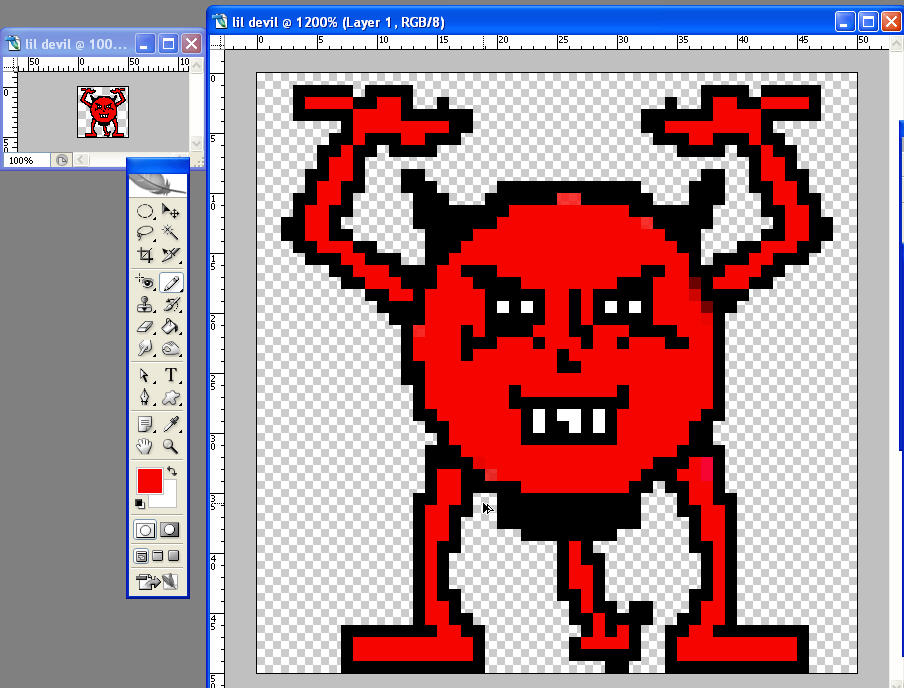Activate the Crop tool
The height and width of the screenshot is (688, 904).
(145, 254)
